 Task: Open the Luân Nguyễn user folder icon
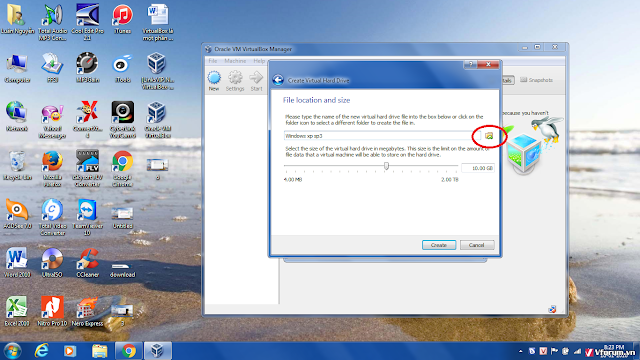tap(17, 19)
